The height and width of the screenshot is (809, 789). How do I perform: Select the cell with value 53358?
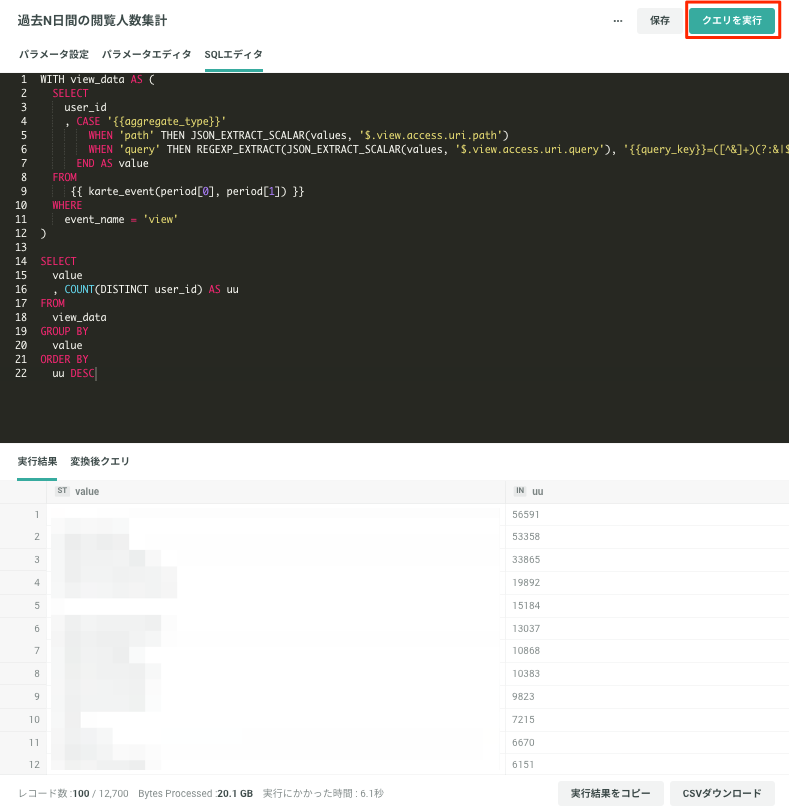coord(647,537)
